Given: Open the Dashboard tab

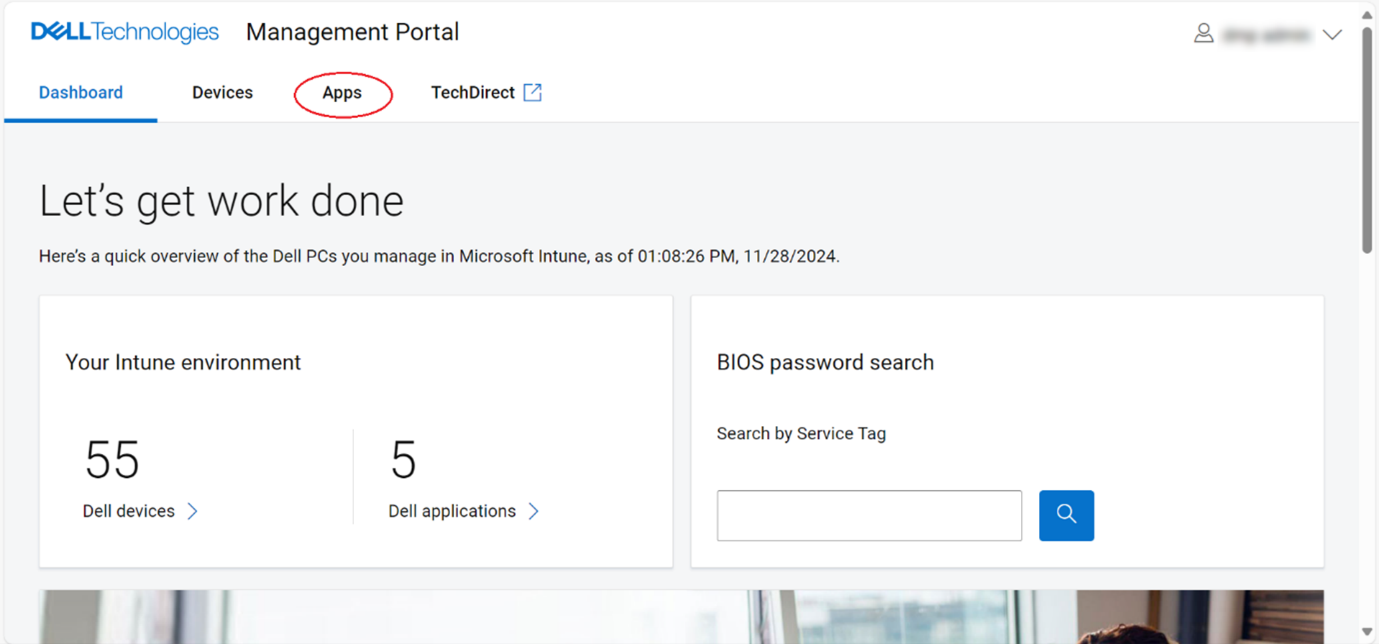Looking at the screenshot, I should click(x=81, y=93).
